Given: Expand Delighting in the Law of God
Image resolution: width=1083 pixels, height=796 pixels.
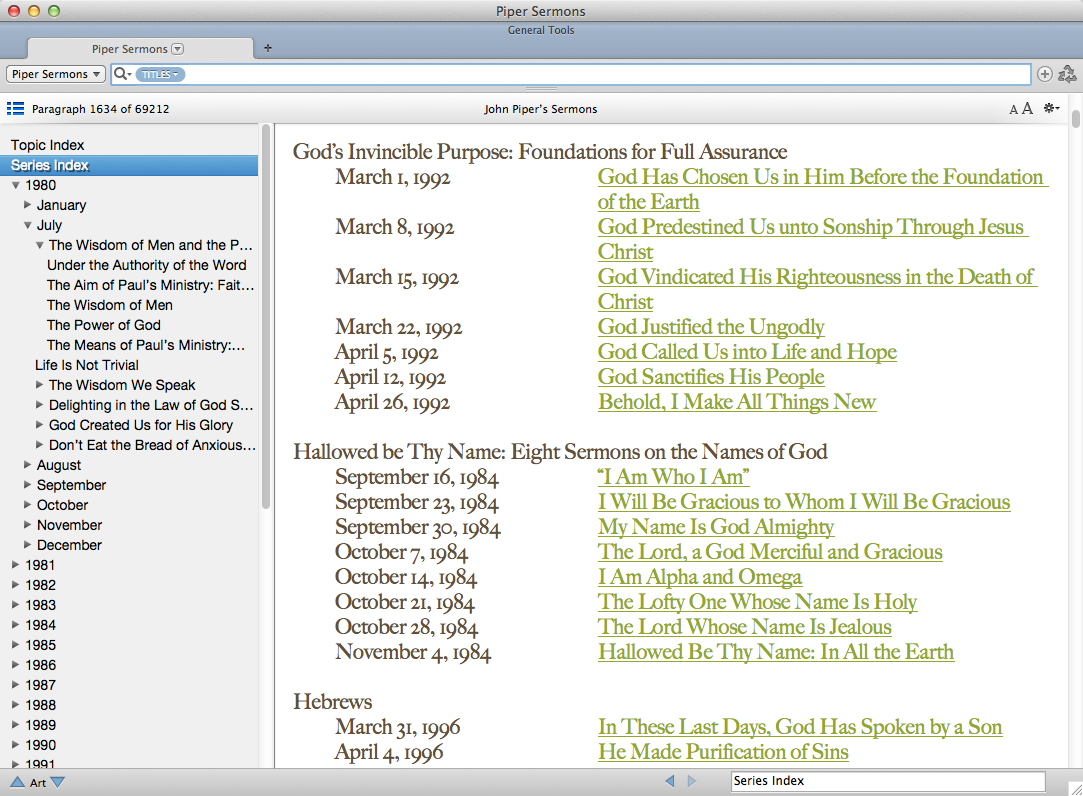Looking at the screenshot, I should (x=40, y=404).
